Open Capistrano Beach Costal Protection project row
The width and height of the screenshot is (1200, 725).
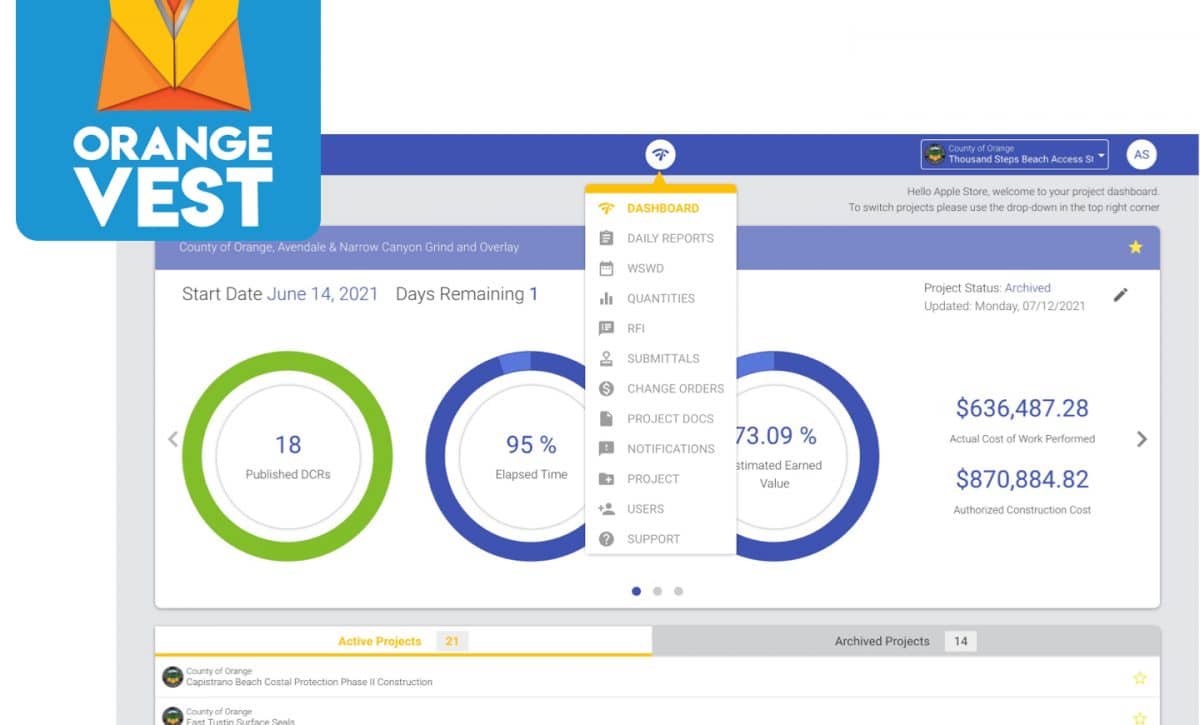657,677
